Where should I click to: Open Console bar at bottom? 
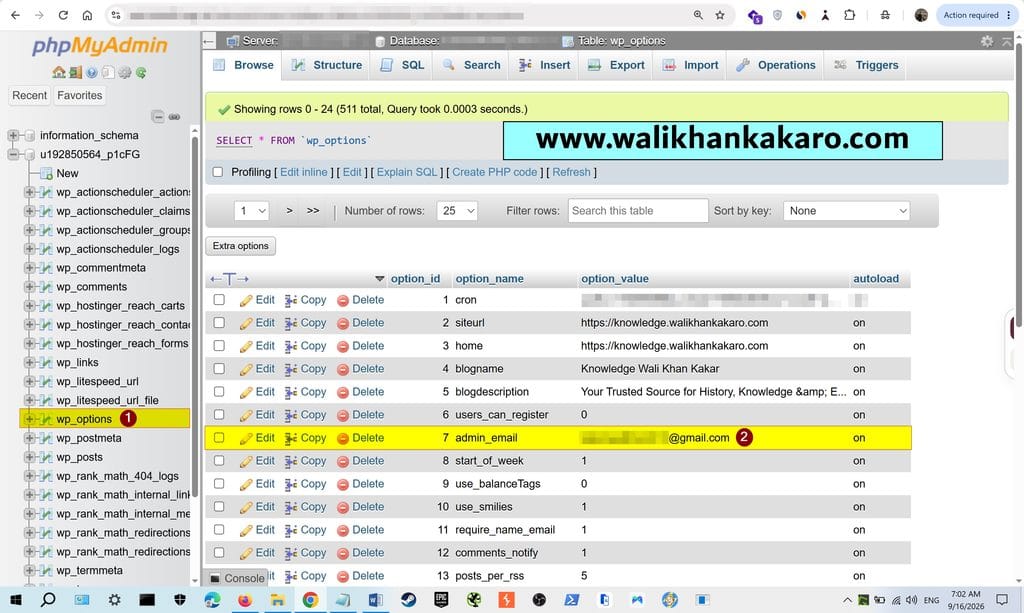pyautogui.click(x=238, y=578)
